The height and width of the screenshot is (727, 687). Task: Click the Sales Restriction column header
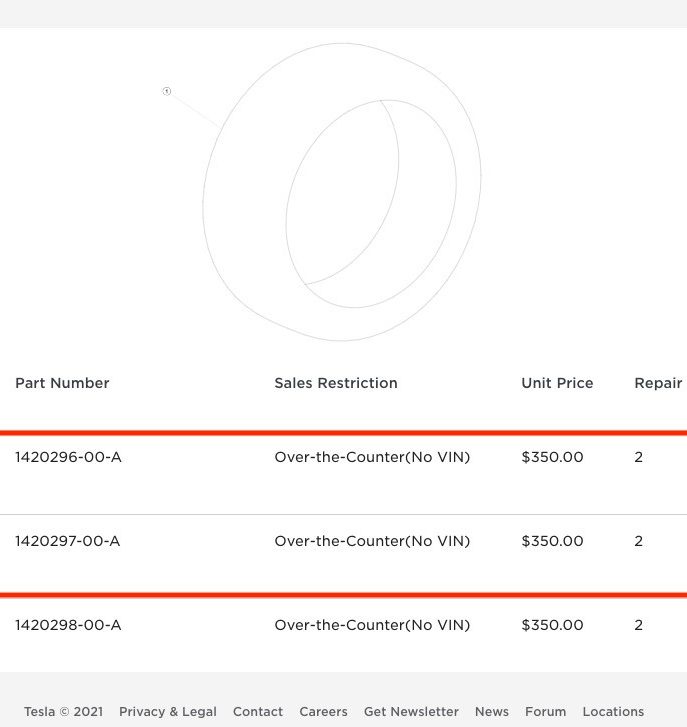pyautogui.click(x=336, y=383)
